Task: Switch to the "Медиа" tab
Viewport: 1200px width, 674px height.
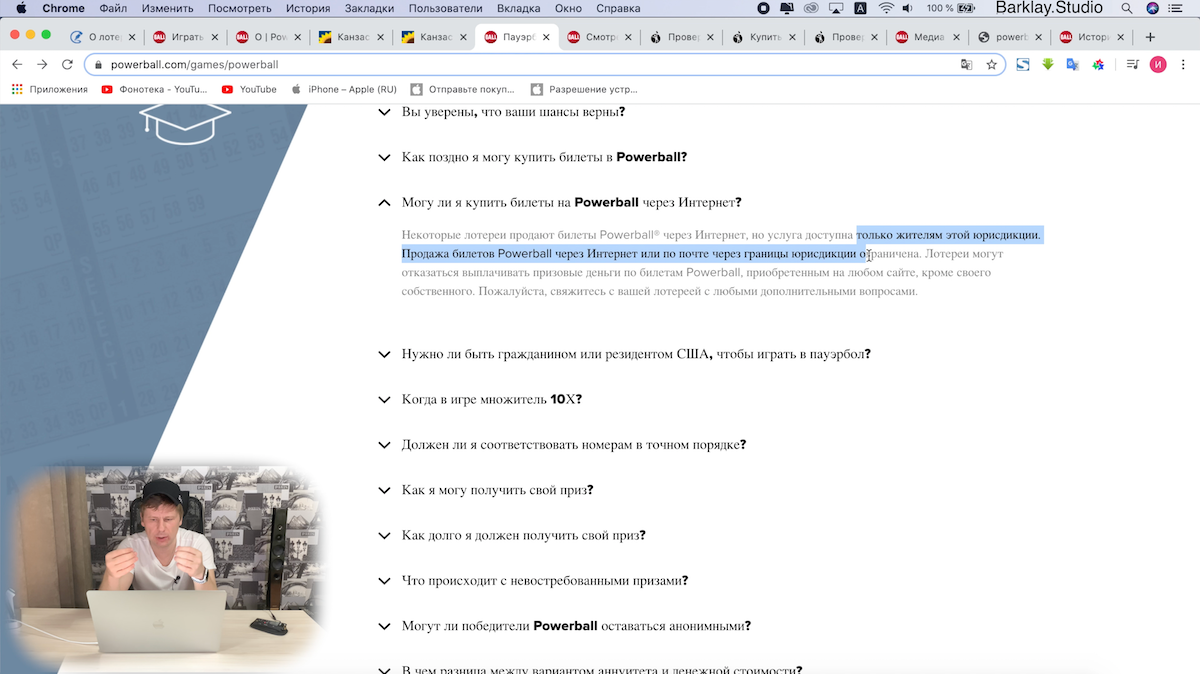Action: coord(928,37)
